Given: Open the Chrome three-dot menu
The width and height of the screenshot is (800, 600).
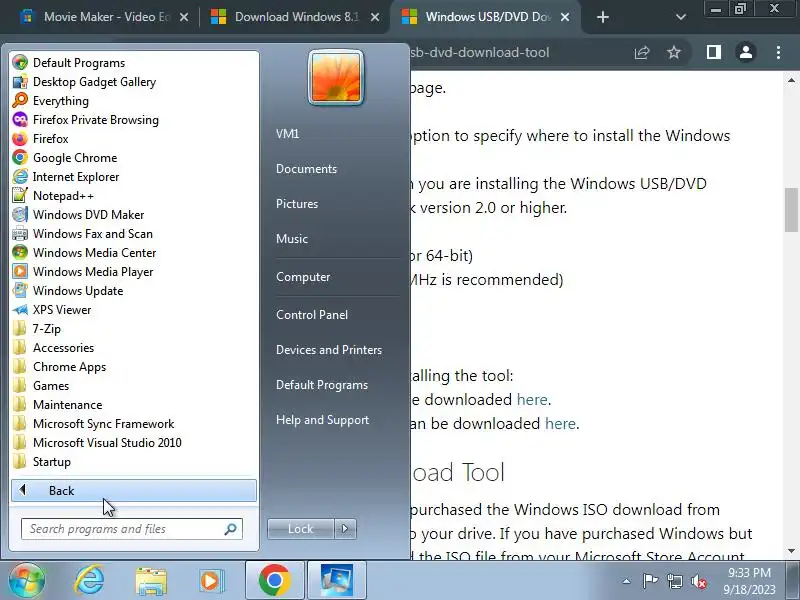Looking at the screenshot, I should 778,52.
